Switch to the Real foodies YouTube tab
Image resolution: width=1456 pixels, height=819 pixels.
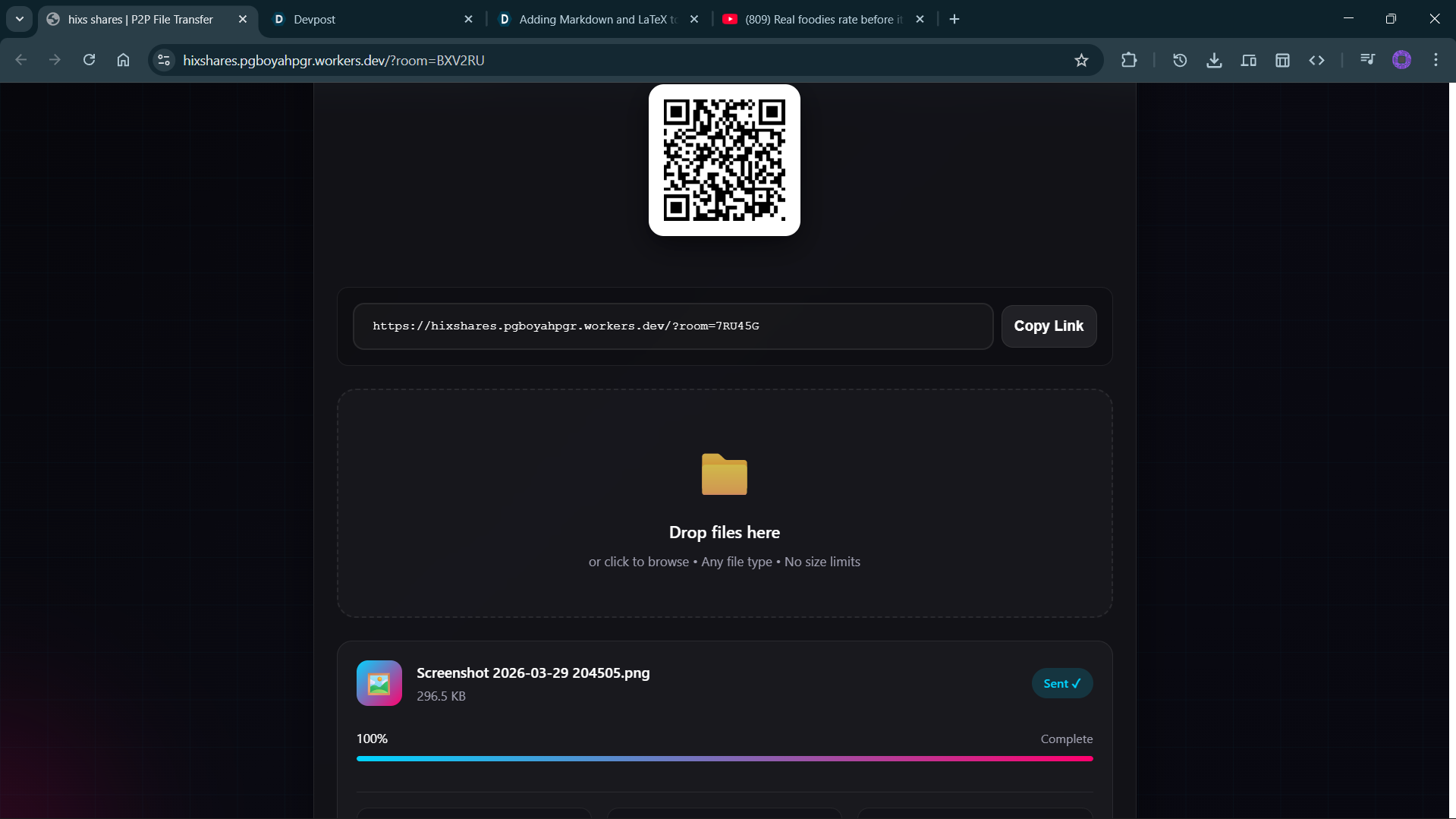point(824,19)
